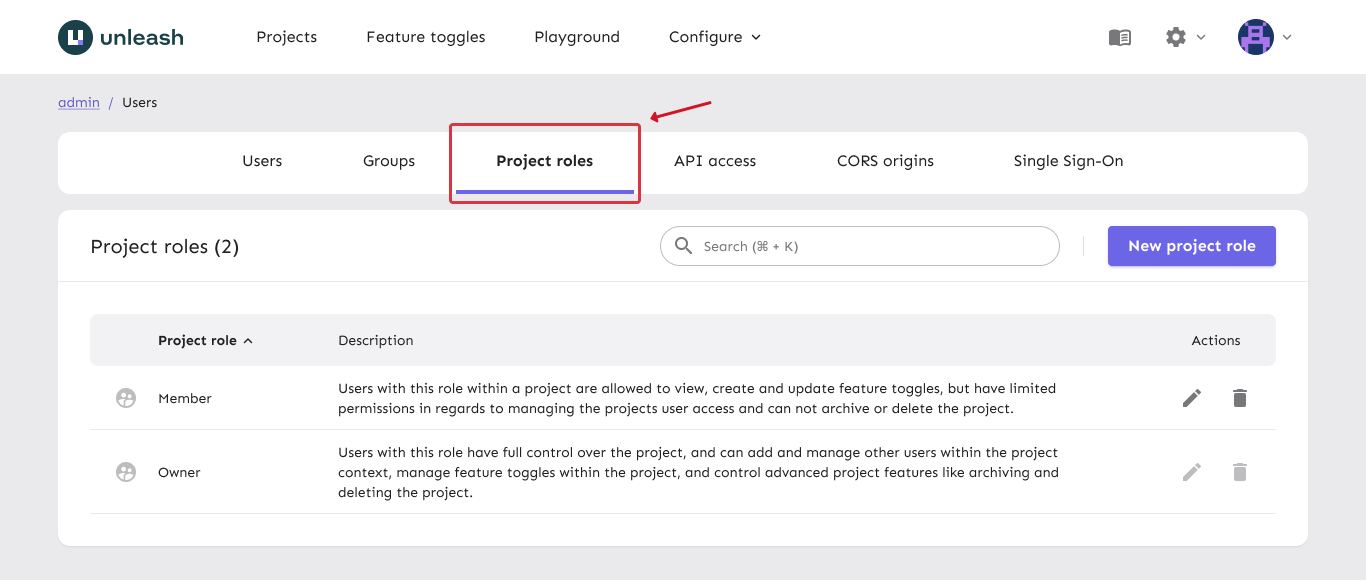Click the Member role badge icon
Viewport: 1366px width, 580px height.
click(x=126, y=398)
